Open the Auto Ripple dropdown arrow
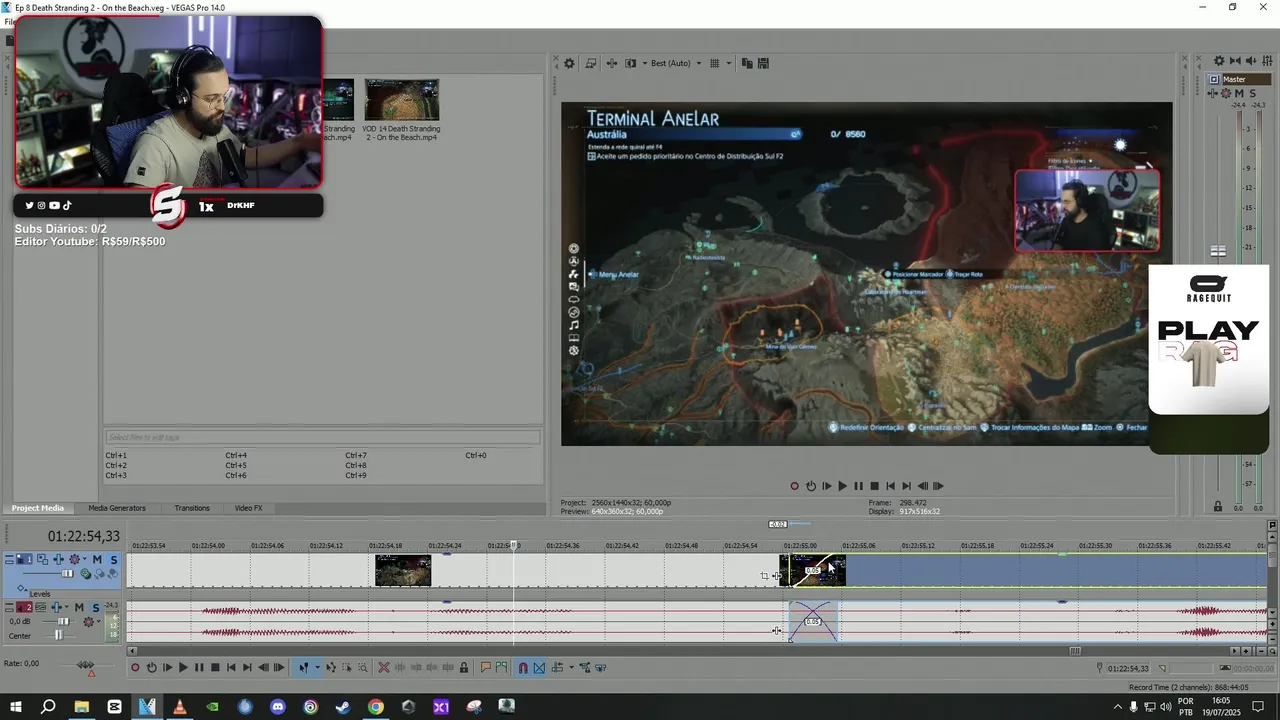 (x=570, y=667)
